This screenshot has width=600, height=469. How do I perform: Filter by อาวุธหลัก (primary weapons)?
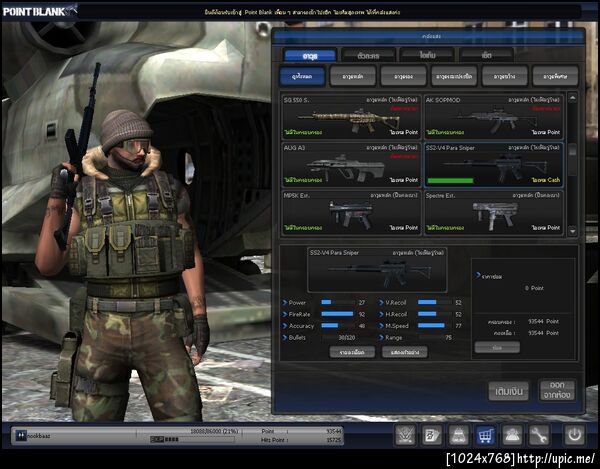pyautogui.click(x=352, y=76)
